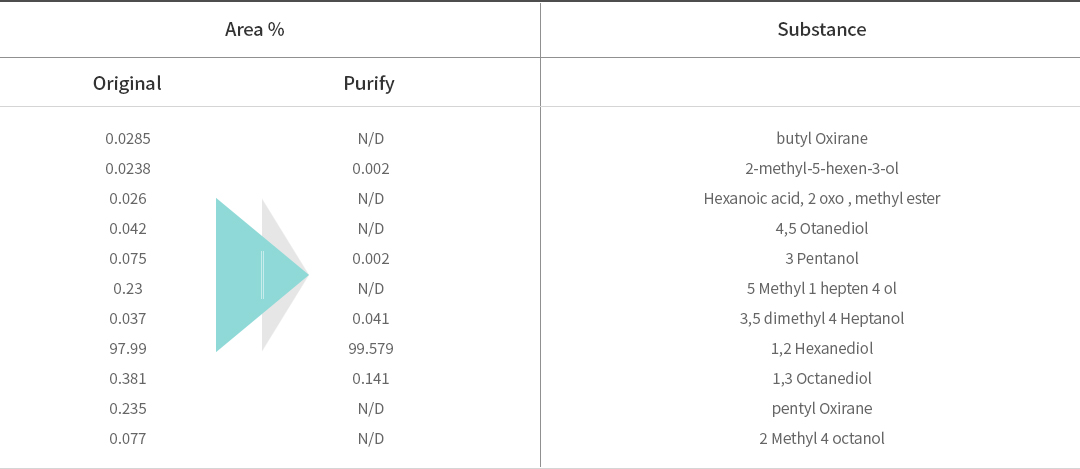
Task: Click the 97.99 original value
Action: 127,348
